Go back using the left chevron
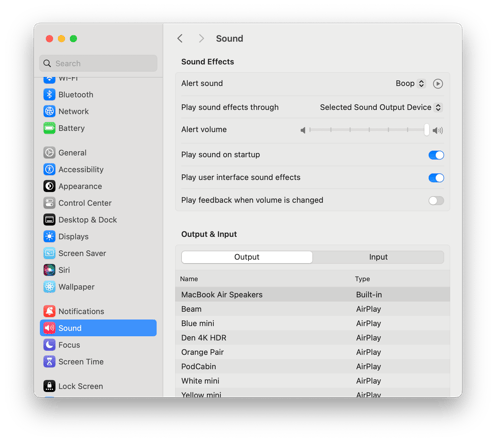 coord(180,38)
